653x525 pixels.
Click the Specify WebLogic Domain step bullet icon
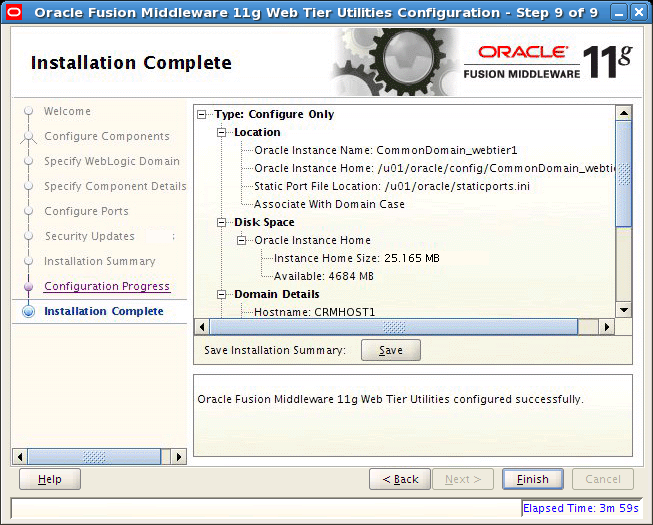tap(28, 161)
